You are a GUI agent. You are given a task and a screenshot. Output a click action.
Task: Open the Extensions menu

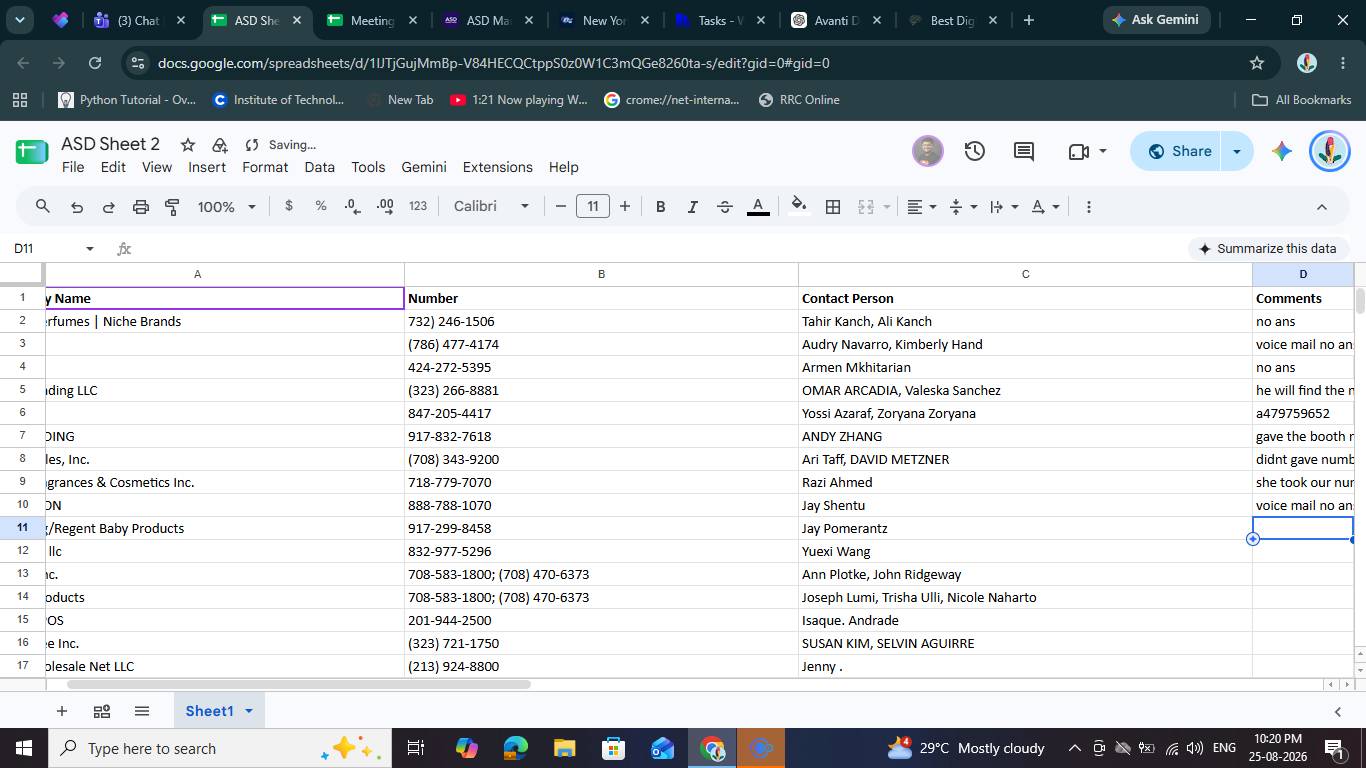point(497,167)
